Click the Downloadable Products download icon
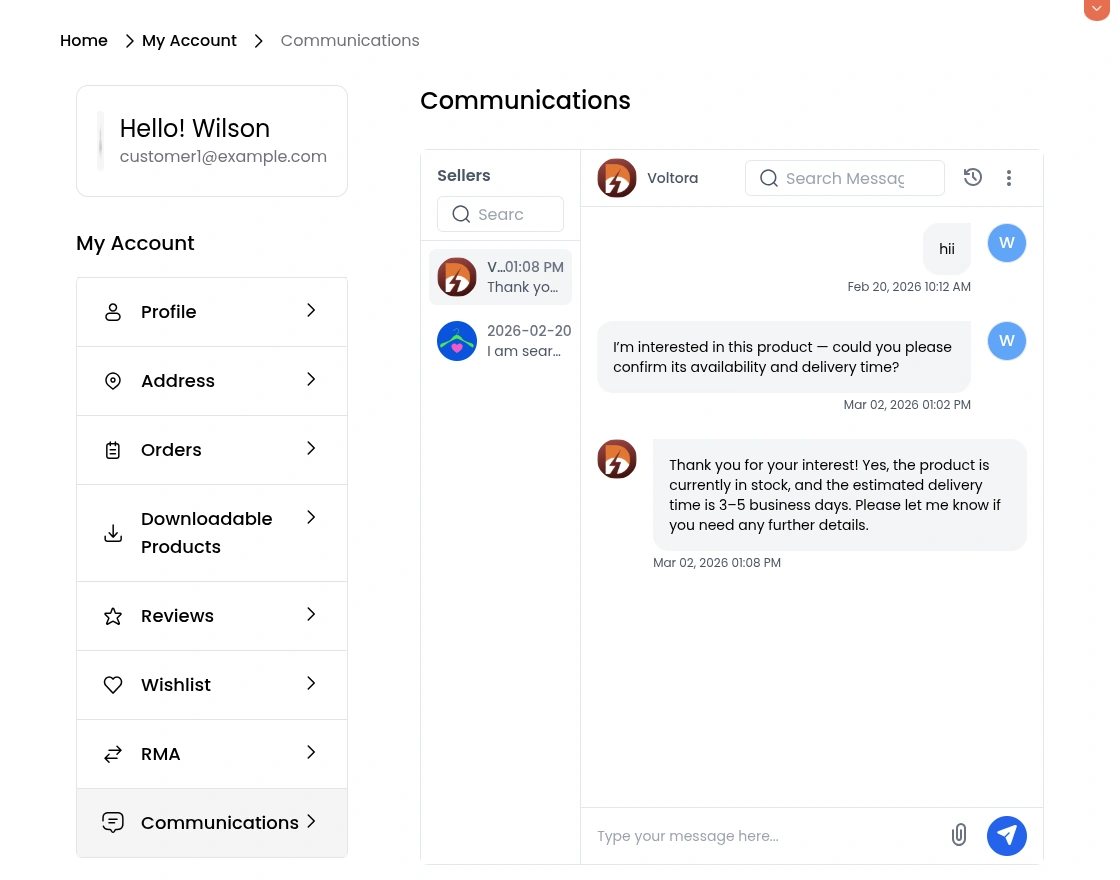This screenshot has height=880, width=1120. click(x=113, y=532)
